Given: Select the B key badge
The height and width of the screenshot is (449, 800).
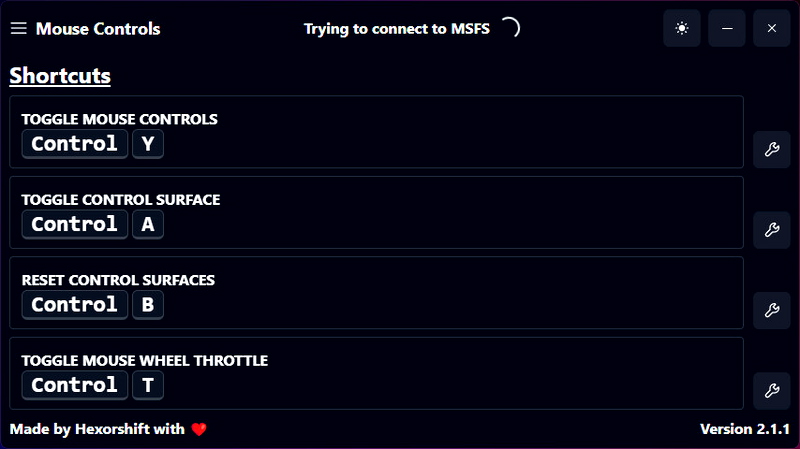Looking at the screenshot, I should [x=148, y=304].
